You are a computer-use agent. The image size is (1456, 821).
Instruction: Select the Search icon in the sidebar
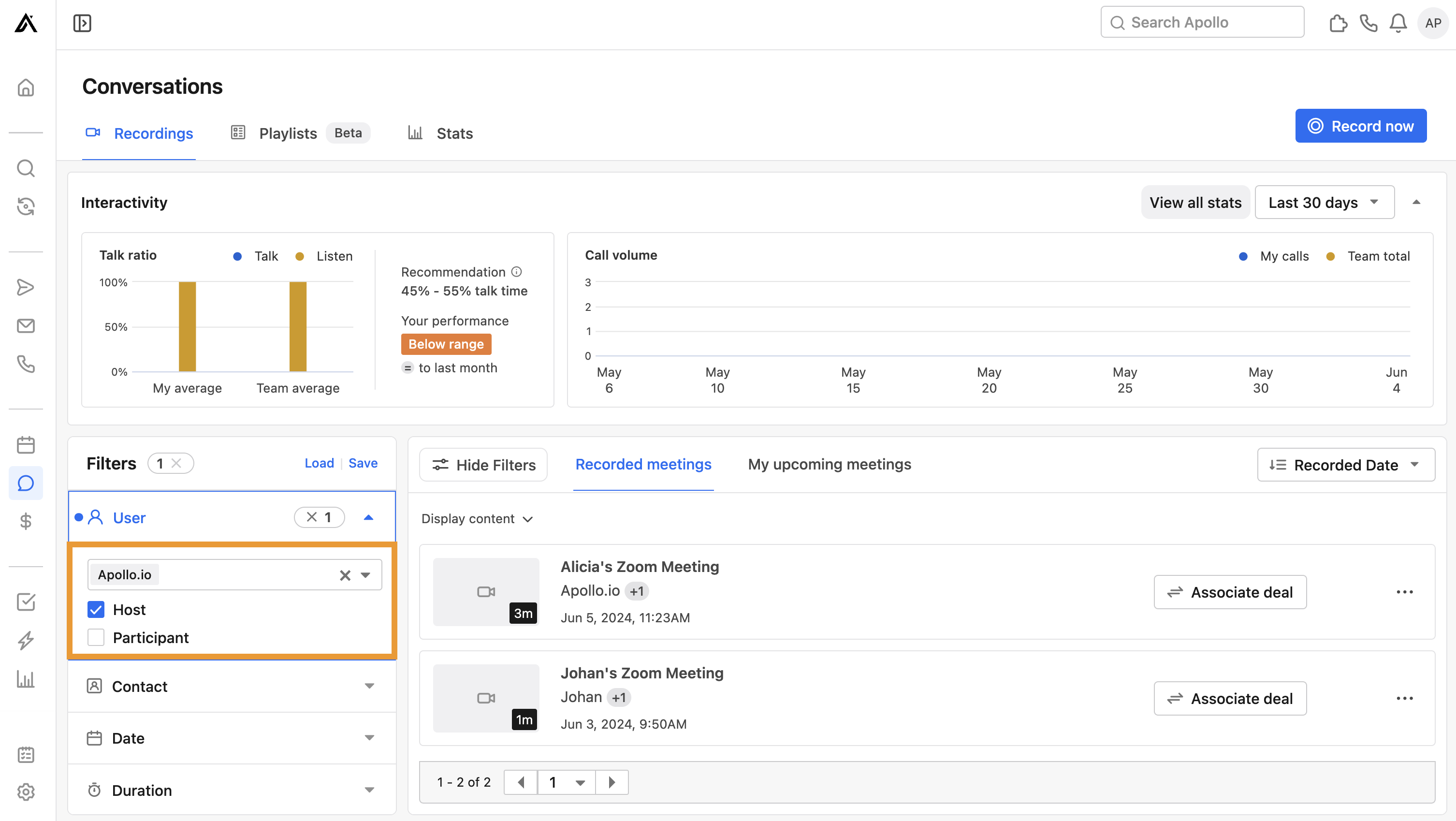(26, 168)
